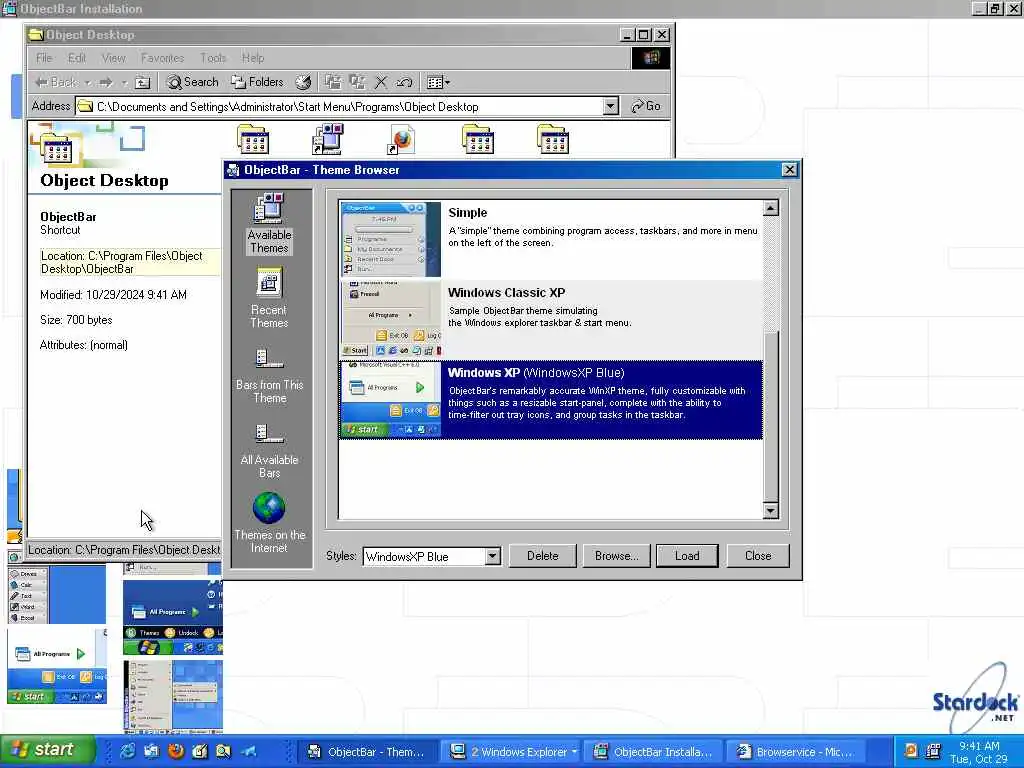Image resolution: width=1024 pixels, height=768 pixels.
Task: Click the orange system tray icon
Action: (910, 750)
